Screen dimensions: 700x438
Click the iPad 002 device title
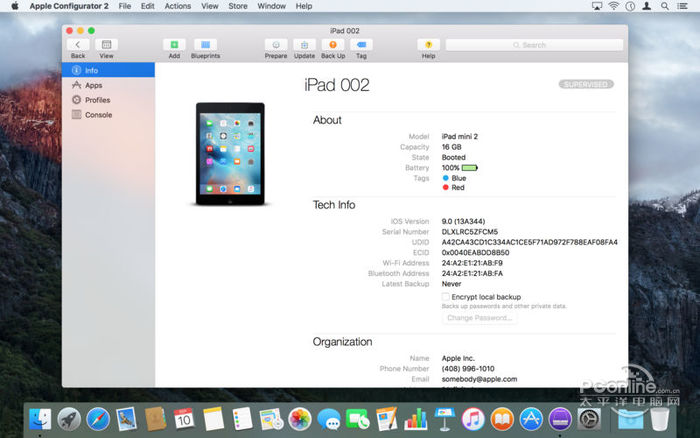[x=337, y=85]
